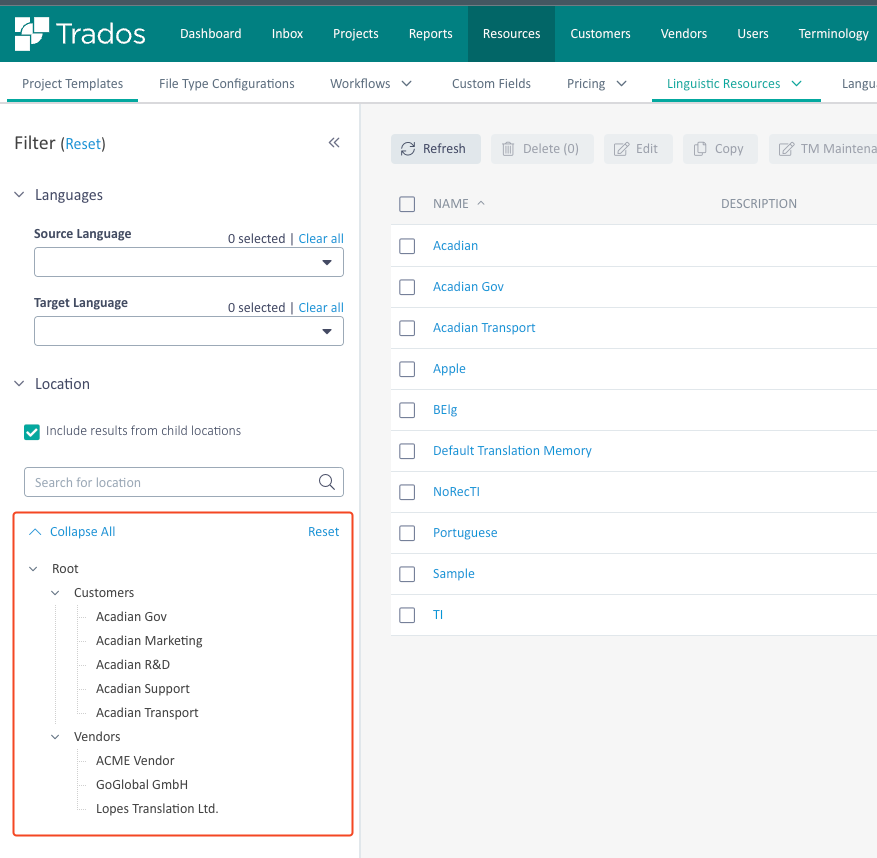Screen dimensions: 877x858
Task: Select Lopes Translation Ltd. in location tree
Action: pos(157,809)
